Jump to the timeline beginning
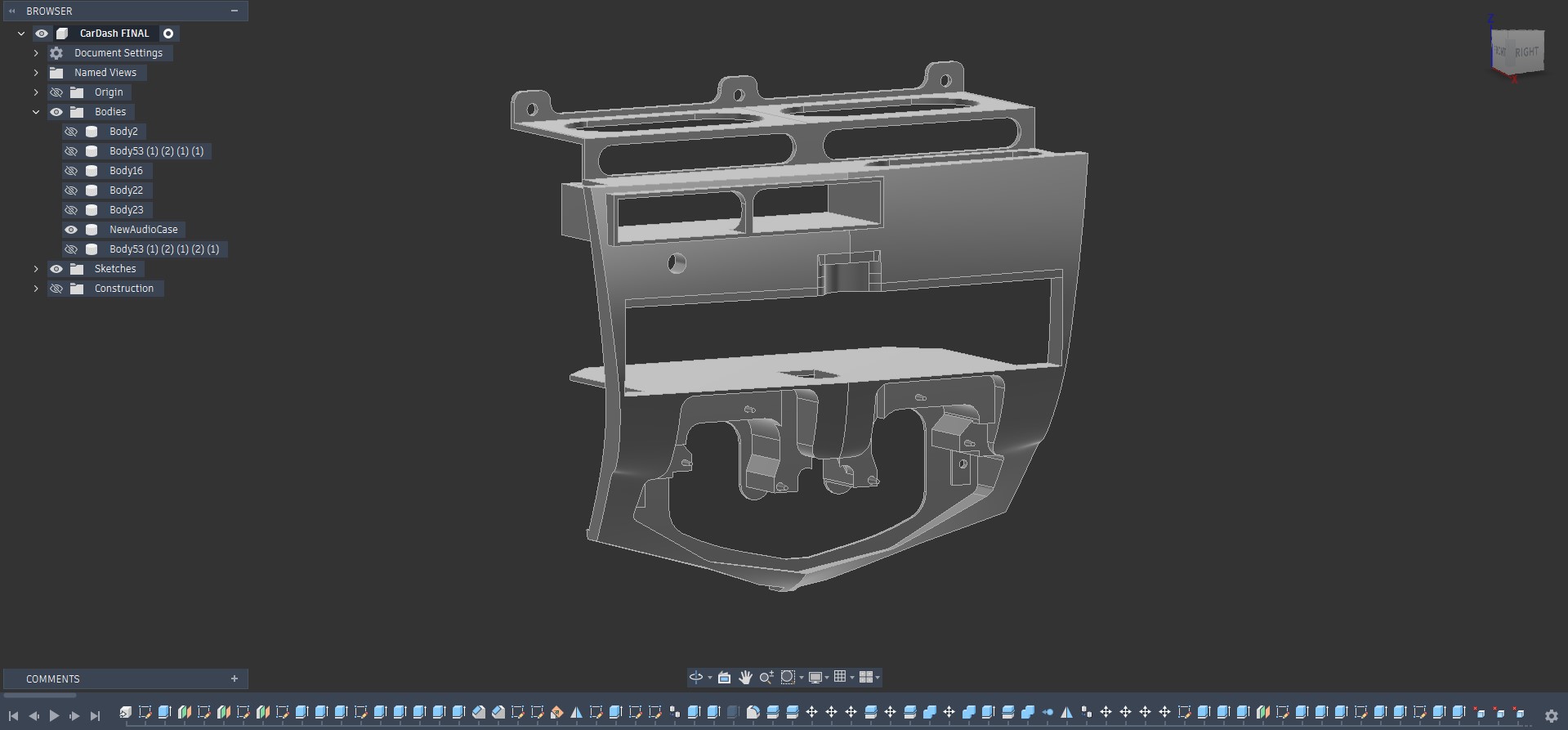Viewport: 1568px width, 730px height. click(x=13, y=715)
